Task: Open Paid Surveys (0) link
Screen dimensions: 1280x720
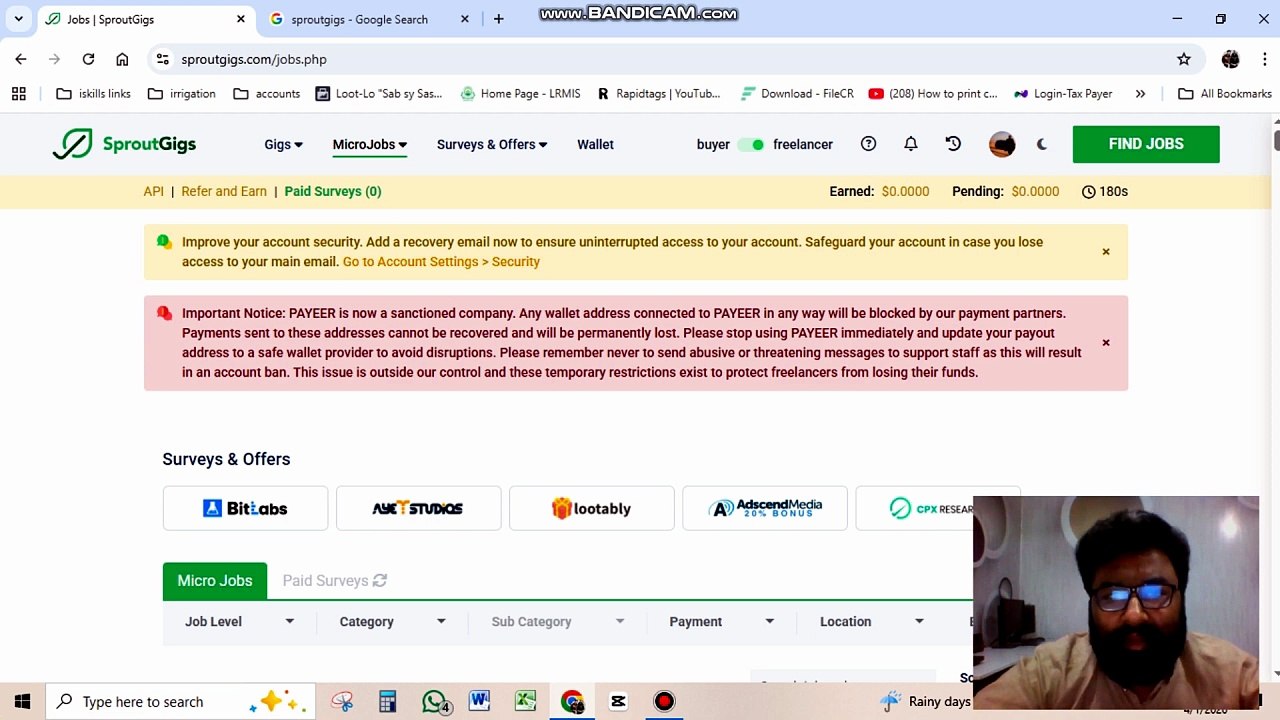Action: 333,191
